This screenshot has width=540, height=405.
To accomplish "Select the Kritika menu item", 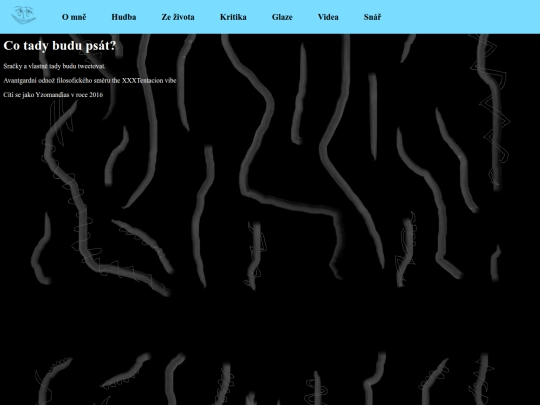I will tap(233, 17).
